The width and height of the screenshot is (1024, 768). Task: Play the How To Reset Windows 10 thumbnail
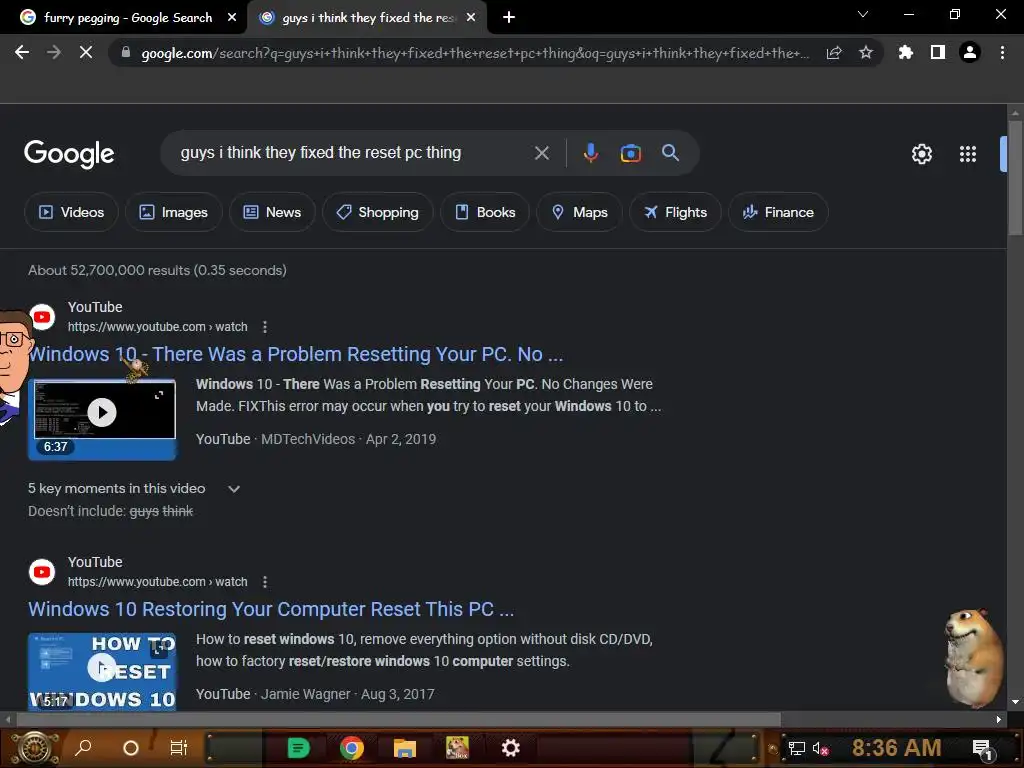[103, 671]
